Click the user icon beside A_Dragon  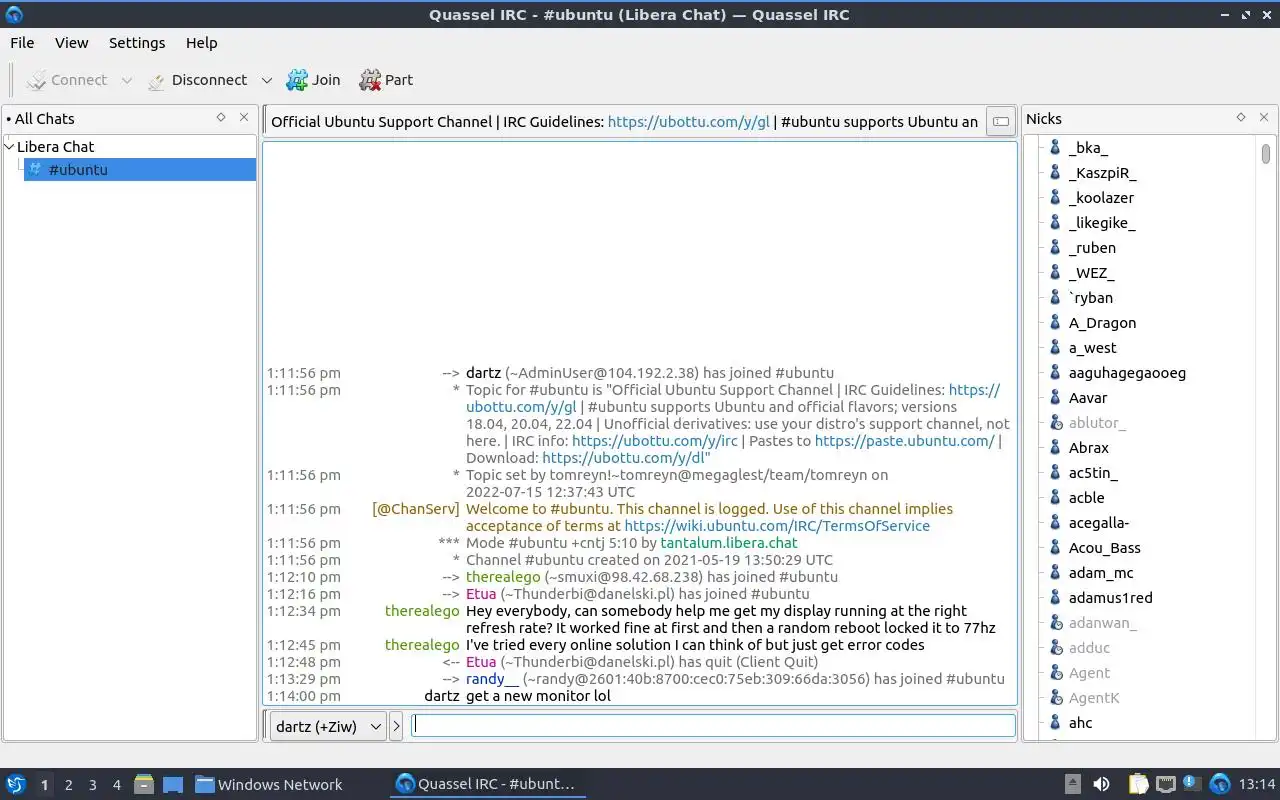[x=1055, y=323]
